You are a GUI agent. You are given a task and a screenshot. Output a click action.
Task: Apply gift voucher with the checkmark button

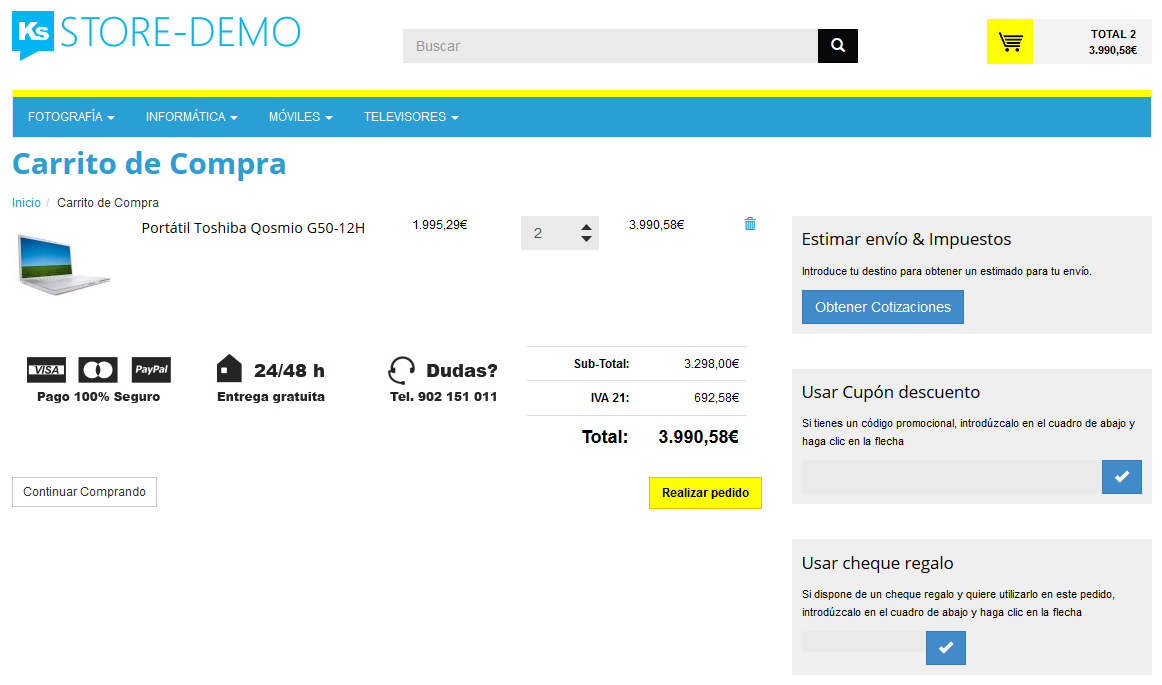[x=946, y=648]
